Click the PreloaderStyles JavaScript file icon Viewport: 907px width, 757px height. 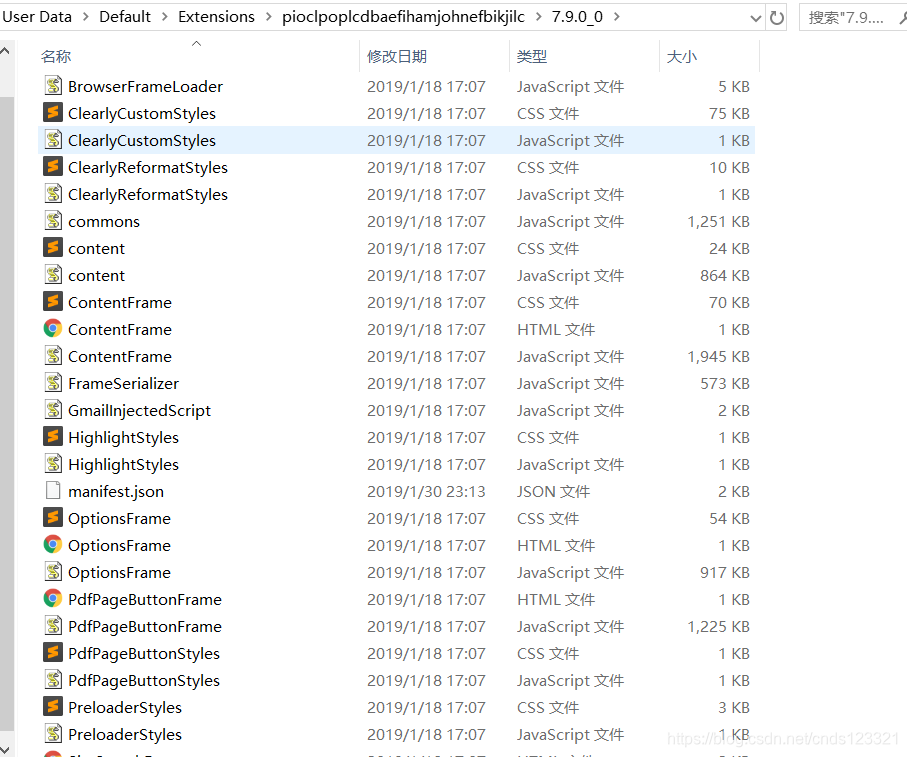(x=53, y=733)
